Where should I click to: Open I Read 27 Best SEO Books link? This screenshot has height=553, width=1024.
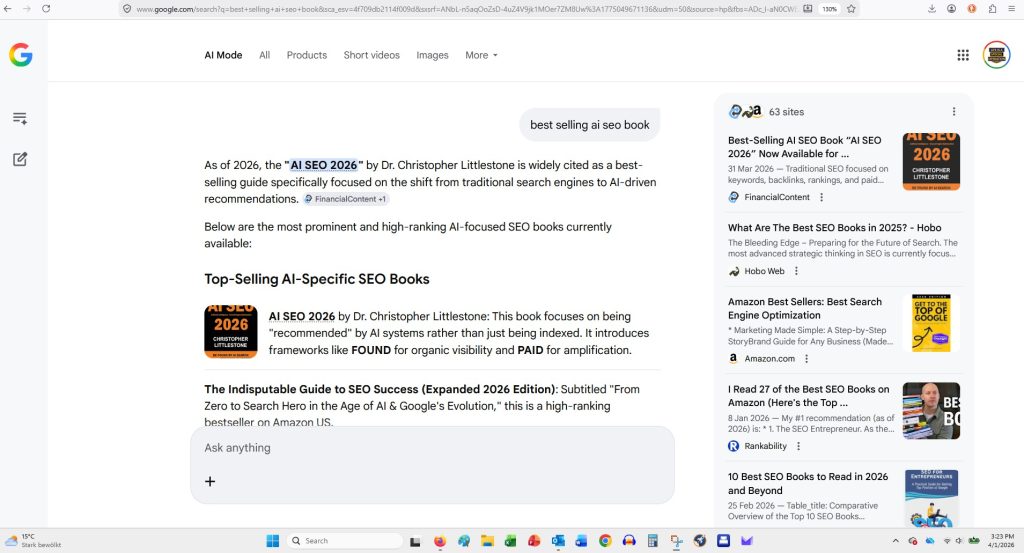tap(808, 396)
